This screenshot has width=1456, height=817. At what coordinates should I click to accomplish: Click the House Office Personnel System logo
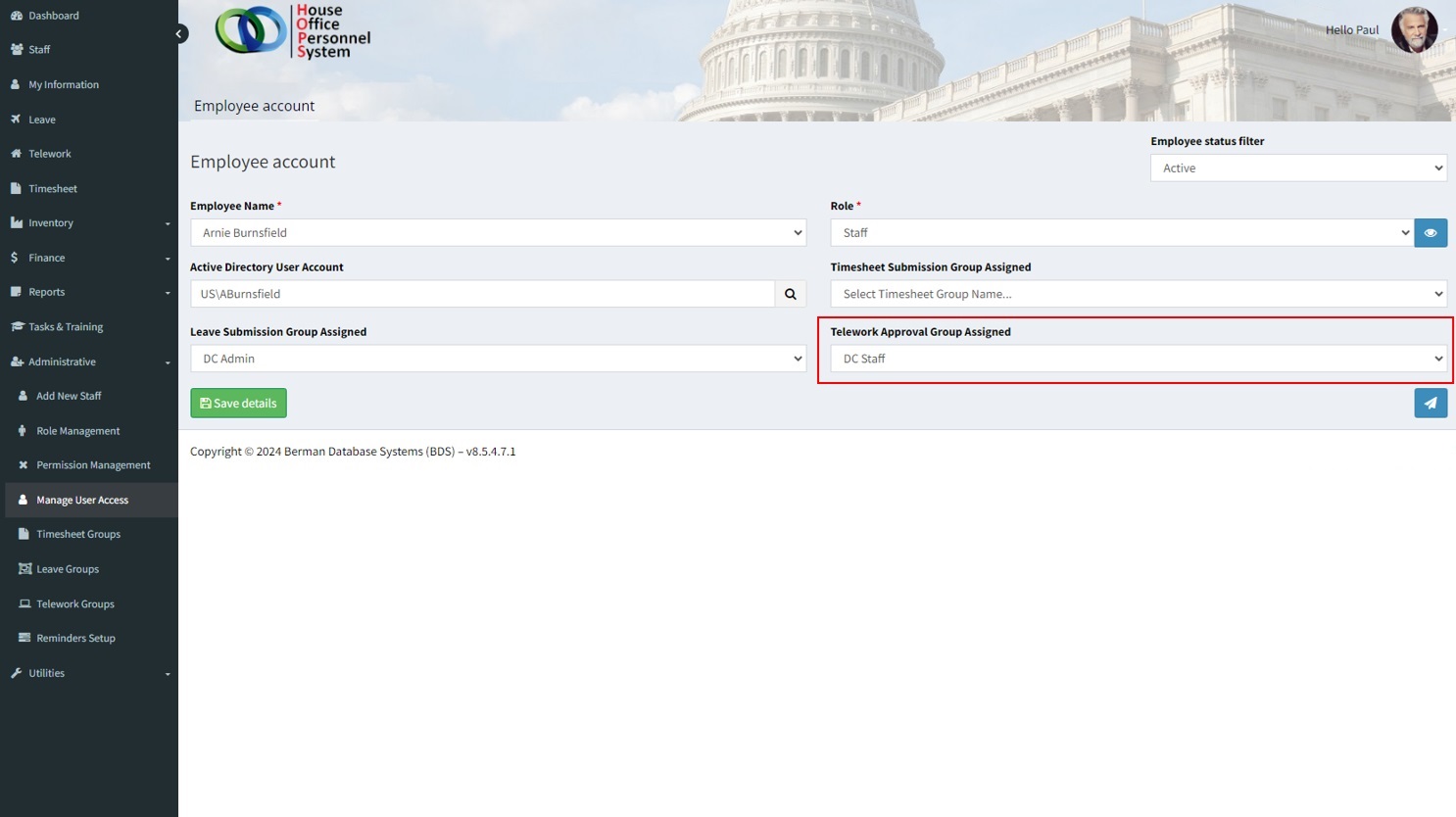(x=293, y=31)
